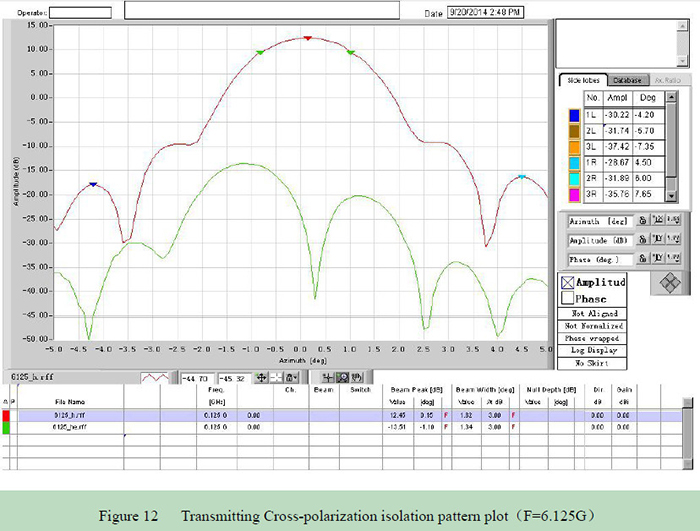This screenshot has width=700, height=531.
Task: Click the red file color swatch
Action: tap(6, 416)
